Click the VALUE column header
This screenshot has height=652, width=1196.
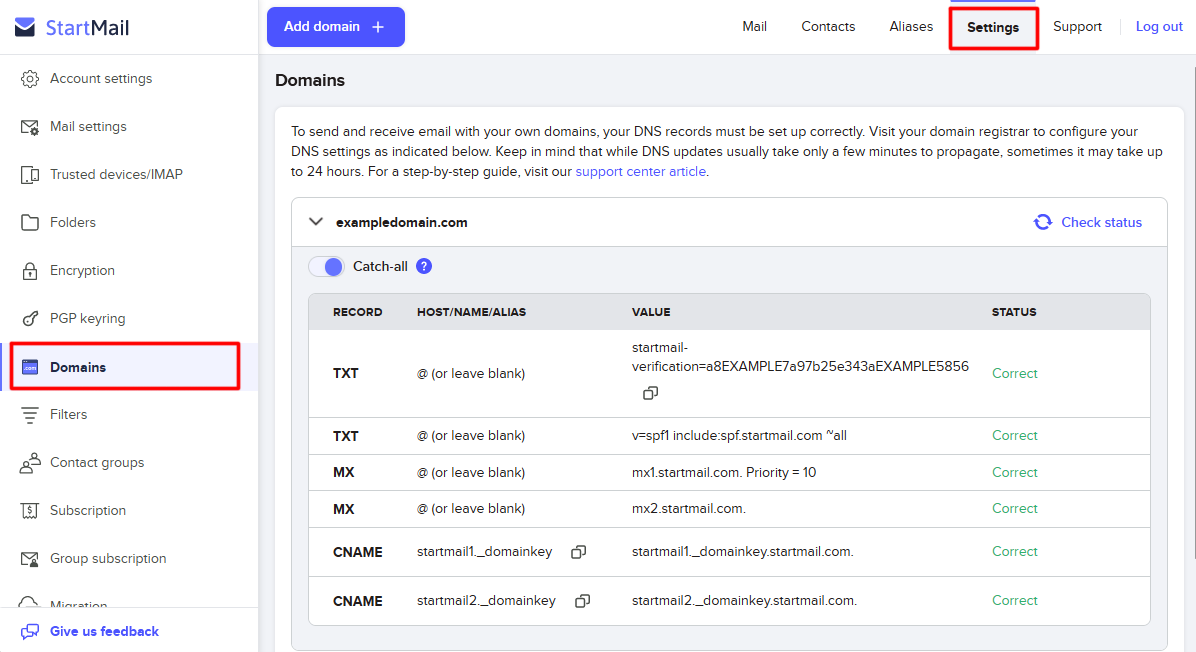pos(651,312)
